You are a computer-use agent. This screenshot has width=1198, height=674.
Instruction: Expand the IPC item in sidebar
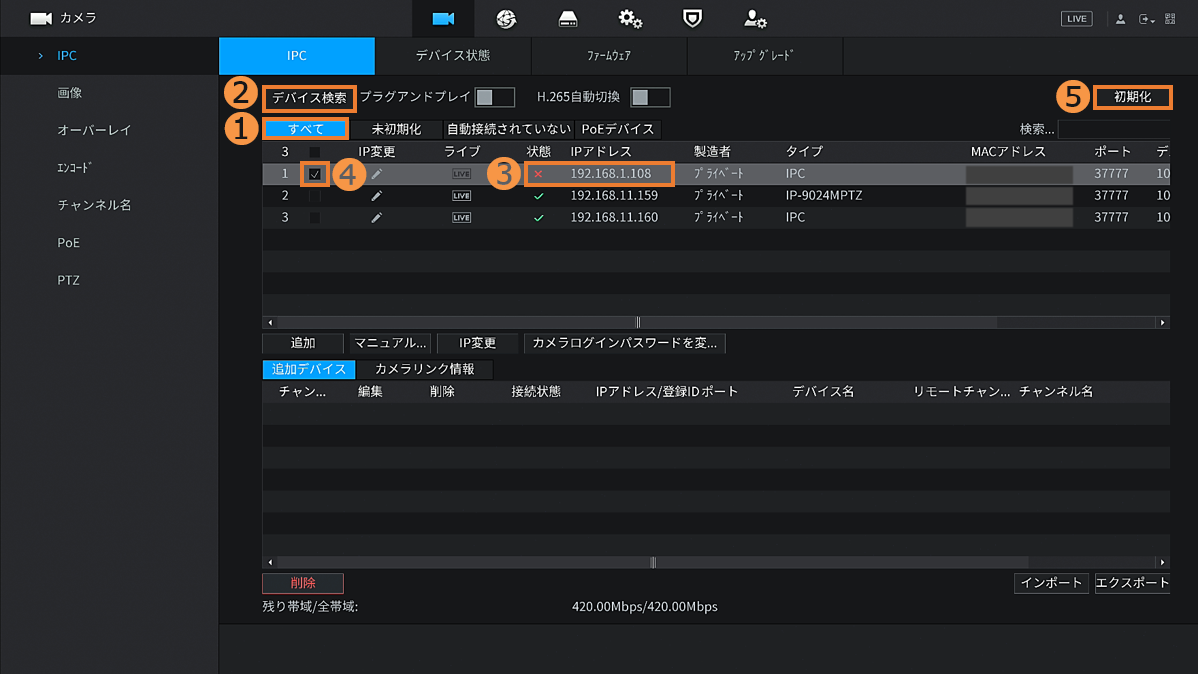66,56
